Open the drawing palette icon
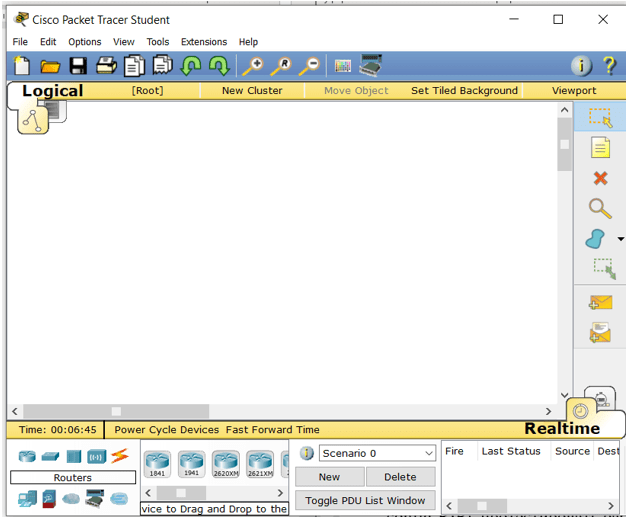Image resolution: width=630 pixels, height=522 pixels. click(x=343, y=66)
